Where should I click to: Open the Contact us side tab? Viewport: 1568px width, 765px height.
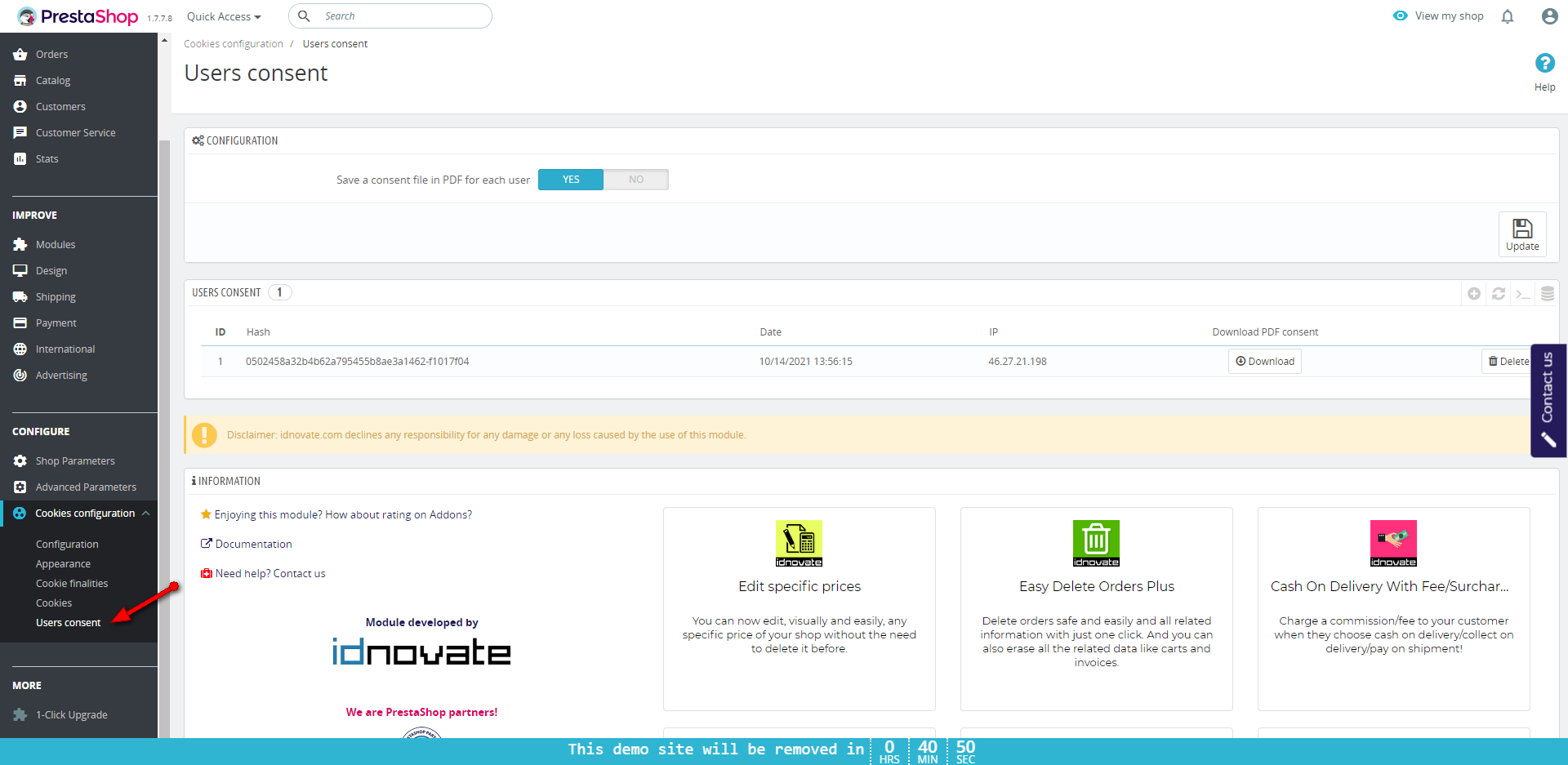pos(1548,400)
